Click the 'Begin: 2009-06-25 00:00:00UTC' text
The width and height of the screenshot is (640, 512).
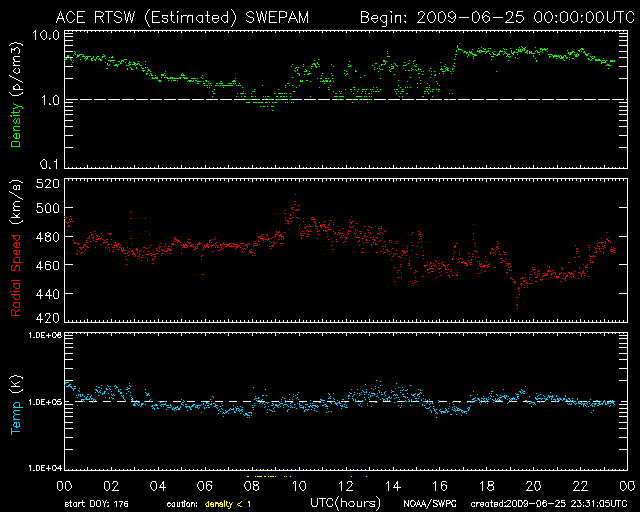[498, 18]
